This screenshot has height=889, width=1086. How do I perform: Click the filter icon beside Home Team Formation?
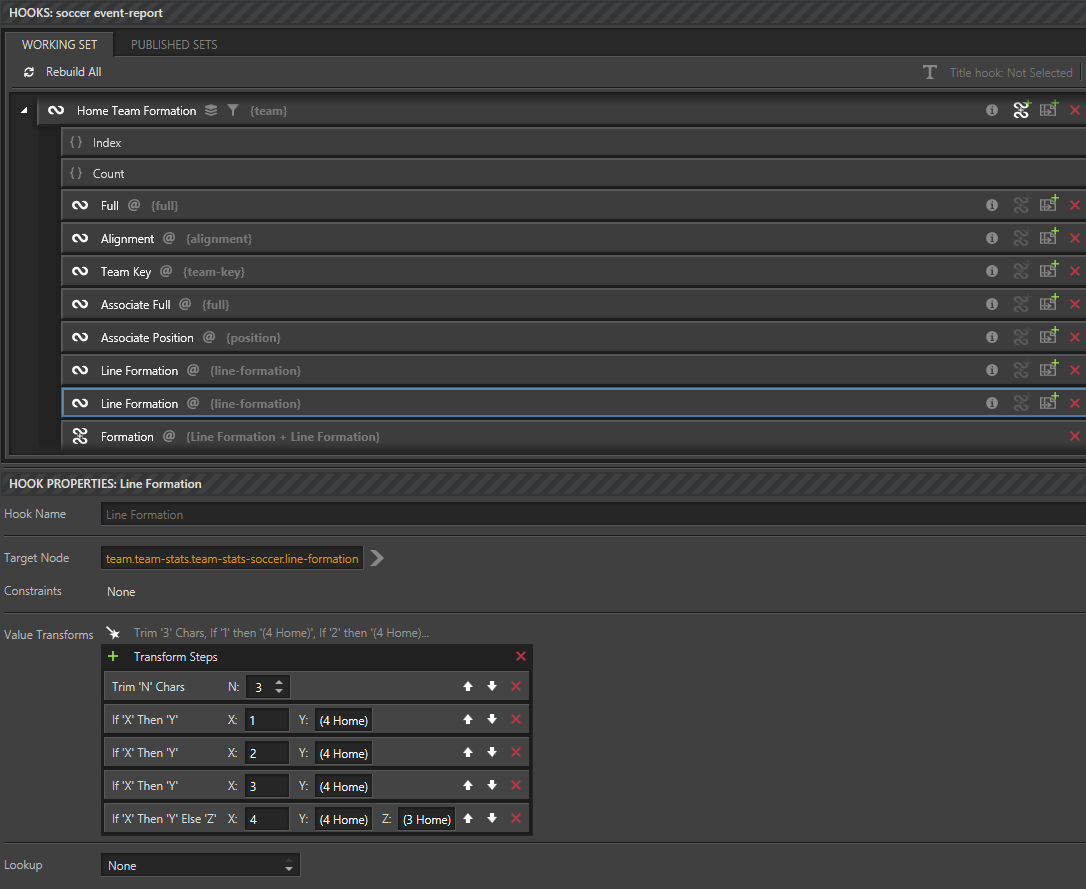[x=233, y=110]
